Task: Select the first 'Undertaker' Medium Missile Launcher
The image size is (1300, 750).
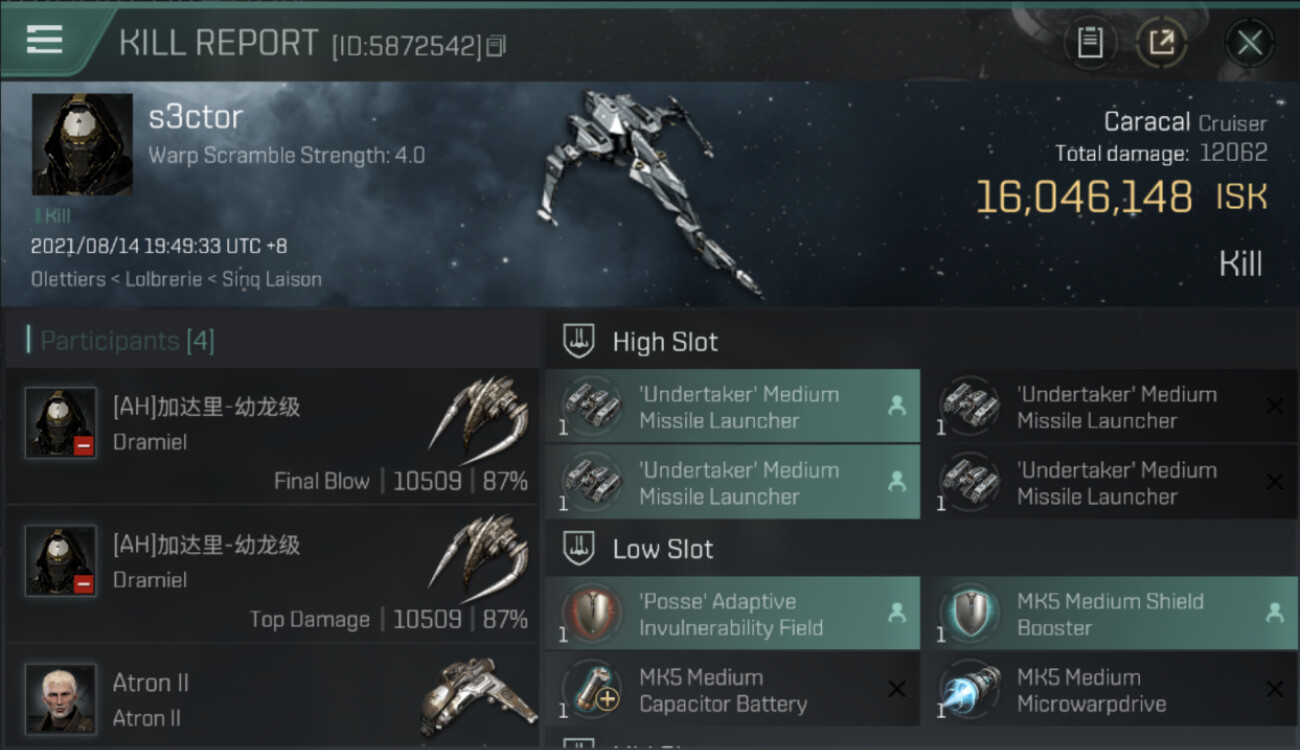Action: click(x=733, y=407)
